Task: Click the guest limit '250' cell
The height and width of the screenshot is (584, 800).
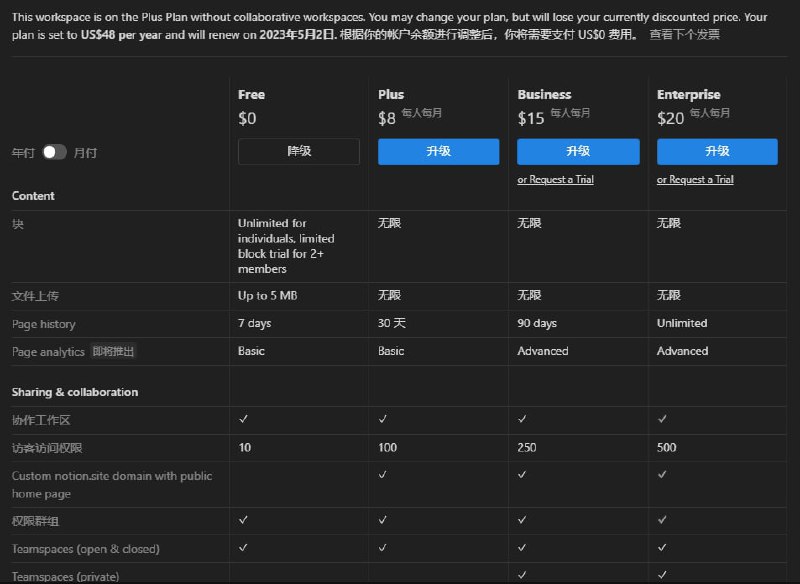Action: (x=527, y=448)
